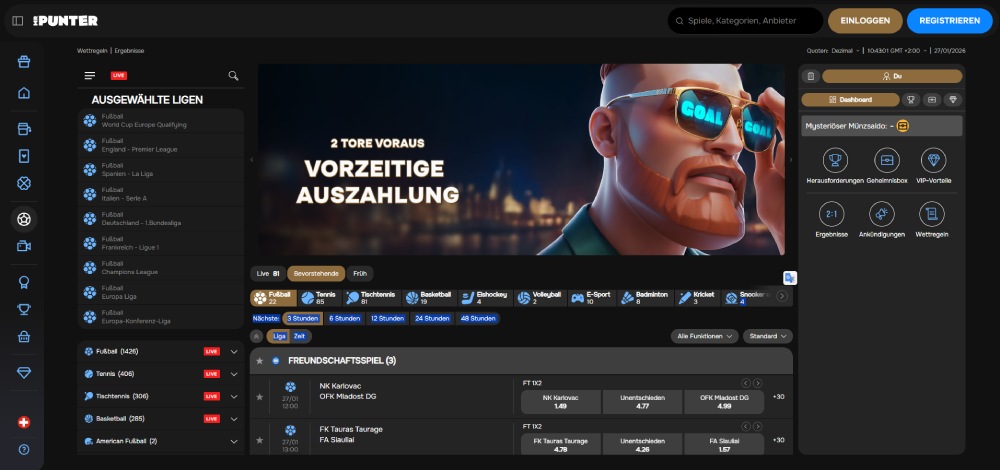Open the sports betting ball icon in sidebar
This screenshot has width=1000, height=470.
pos(24,219)
